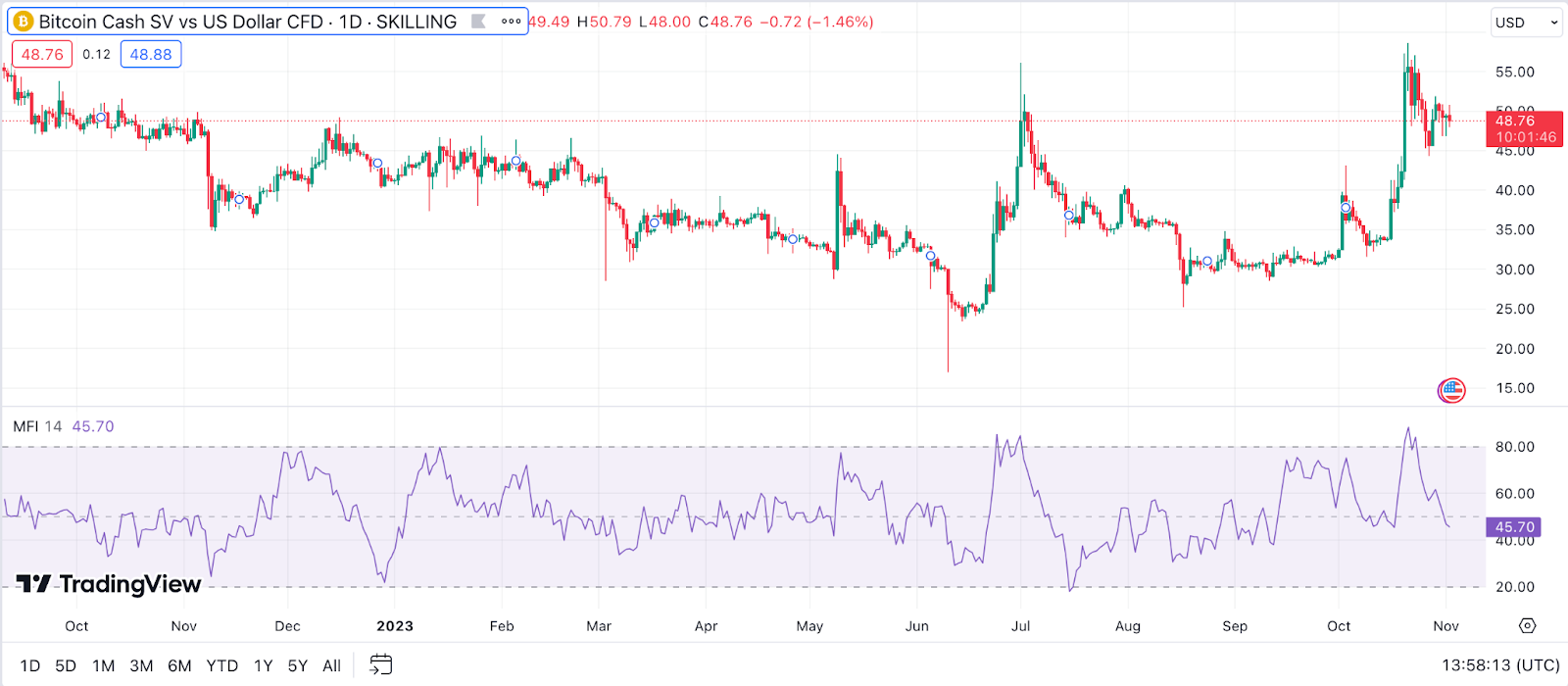Click the current price label 48.76 on axis
This screenshot has width=1568, height=686.
(x=1525, y=128)
